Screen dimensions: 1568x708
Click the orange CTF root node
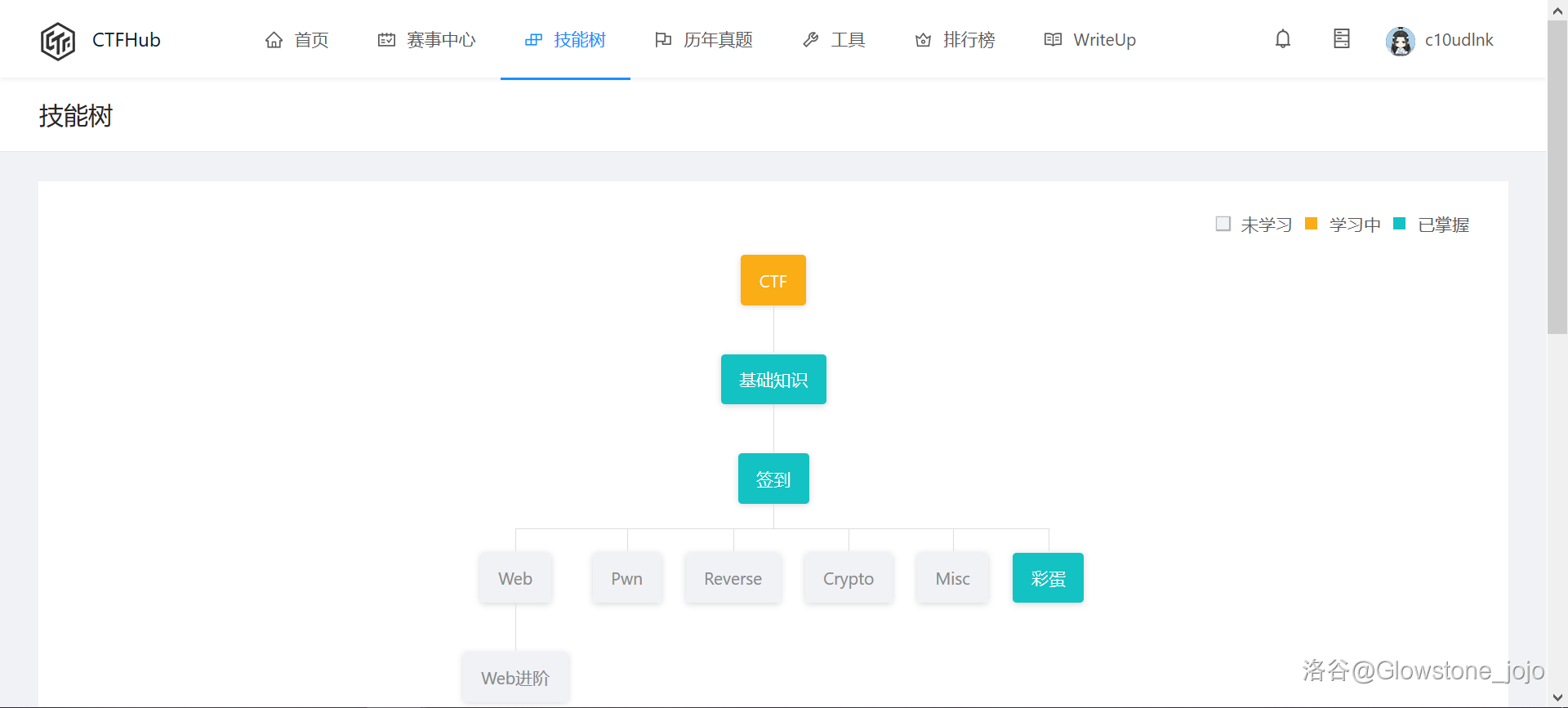click(773, 280)
